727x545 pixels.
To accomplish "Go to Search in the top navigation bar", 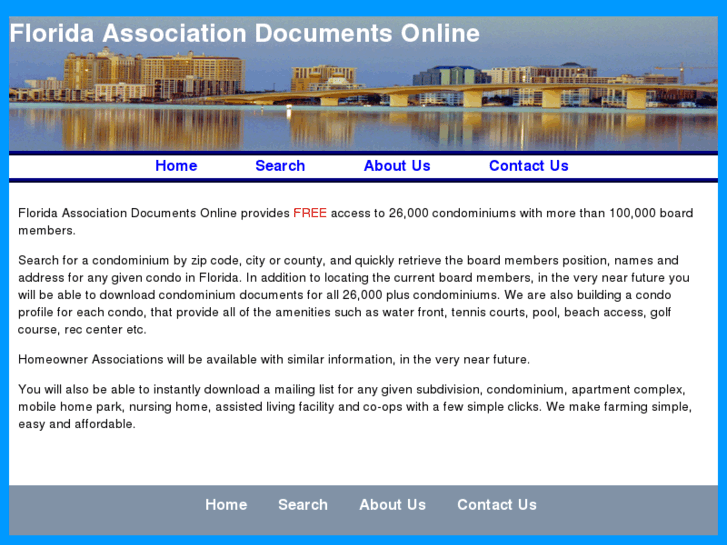I will 280,166.
